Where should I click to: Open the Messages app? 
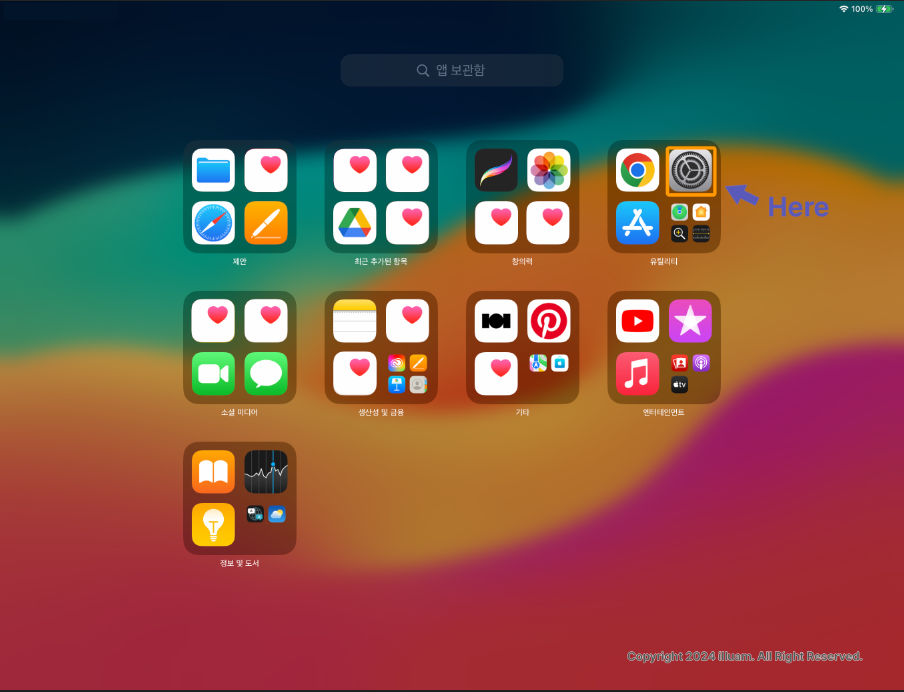(x=266, y=374)
